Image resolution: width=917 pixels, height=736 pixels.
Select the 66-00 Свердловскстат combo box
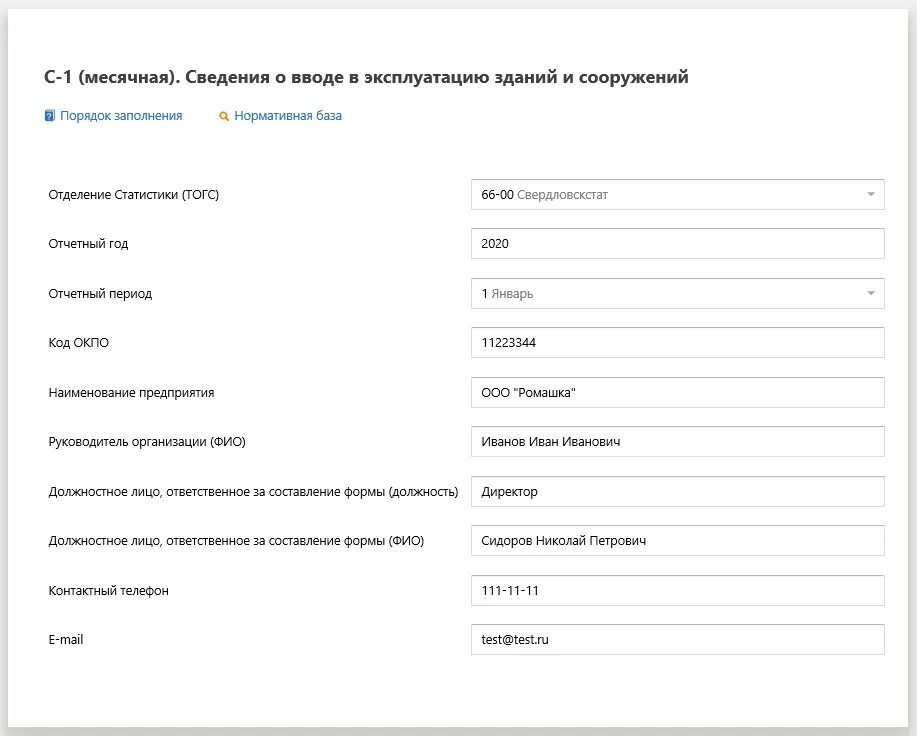point(678,195)
